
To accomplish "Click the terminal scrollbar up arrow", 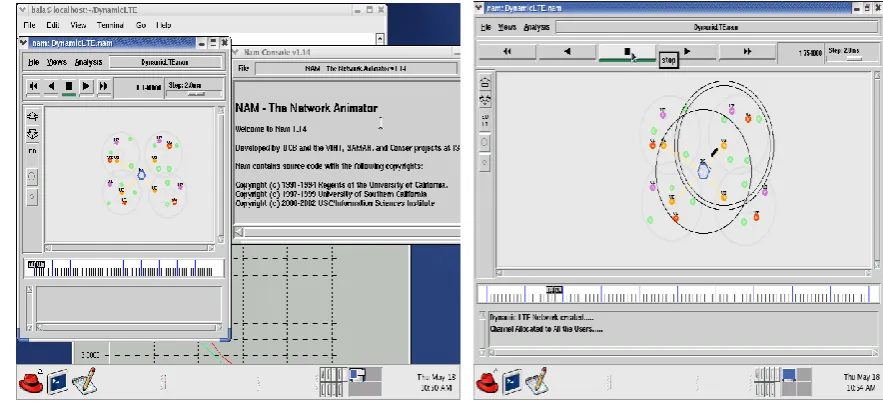I will [x=380, y=39].
